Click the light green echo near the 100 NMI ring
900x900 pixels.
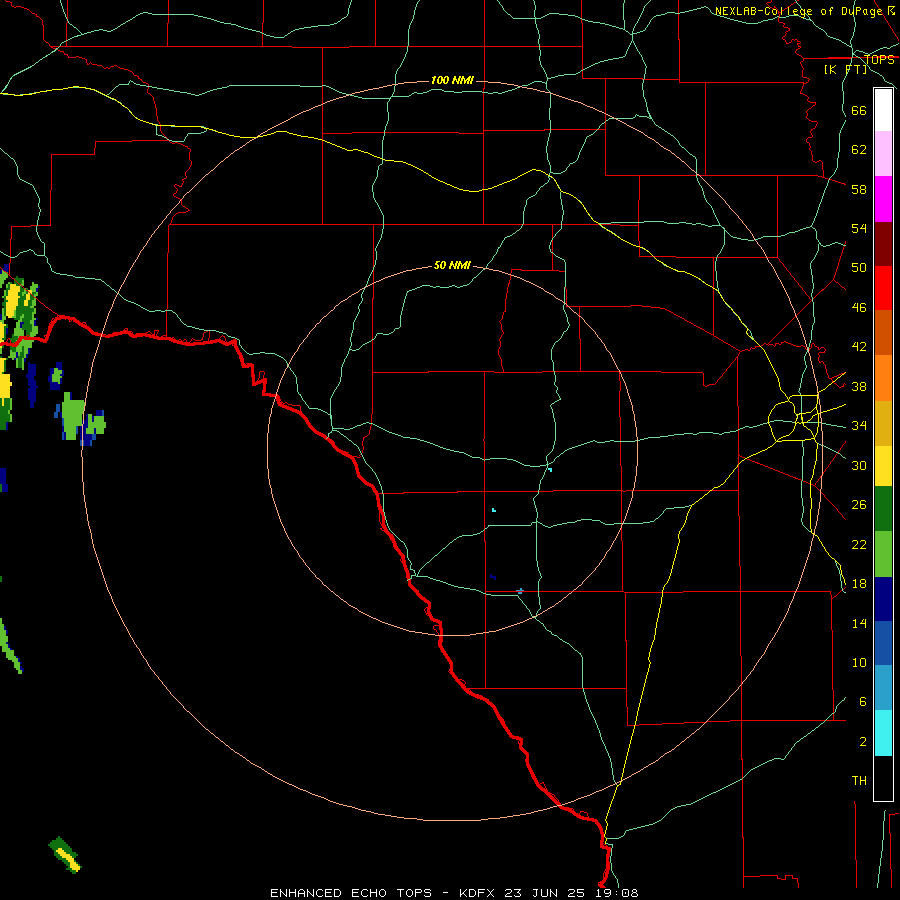73,415
